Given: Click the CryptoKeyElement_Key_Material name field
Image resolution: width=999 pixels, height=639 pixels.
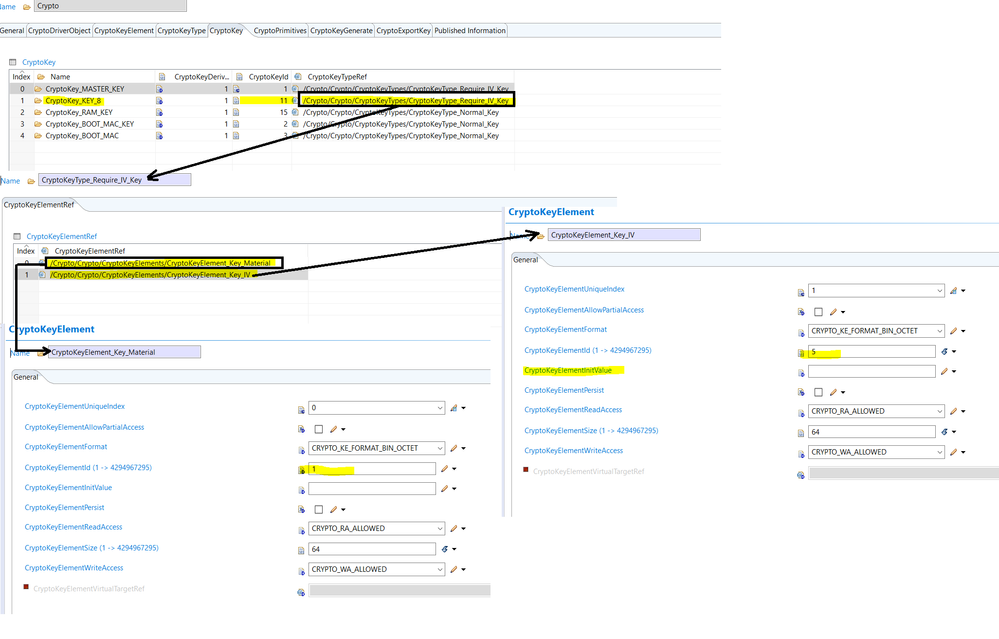Looking at the screenshot, I should [124, 352].
